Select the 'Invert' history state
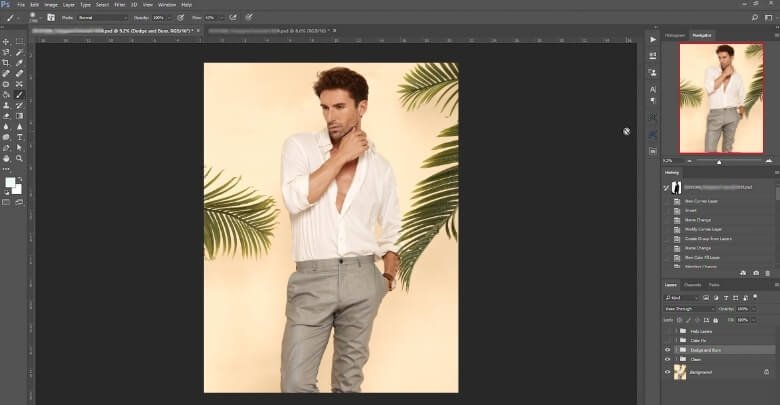Screen dimensions: 780x405 pos(690,210)
